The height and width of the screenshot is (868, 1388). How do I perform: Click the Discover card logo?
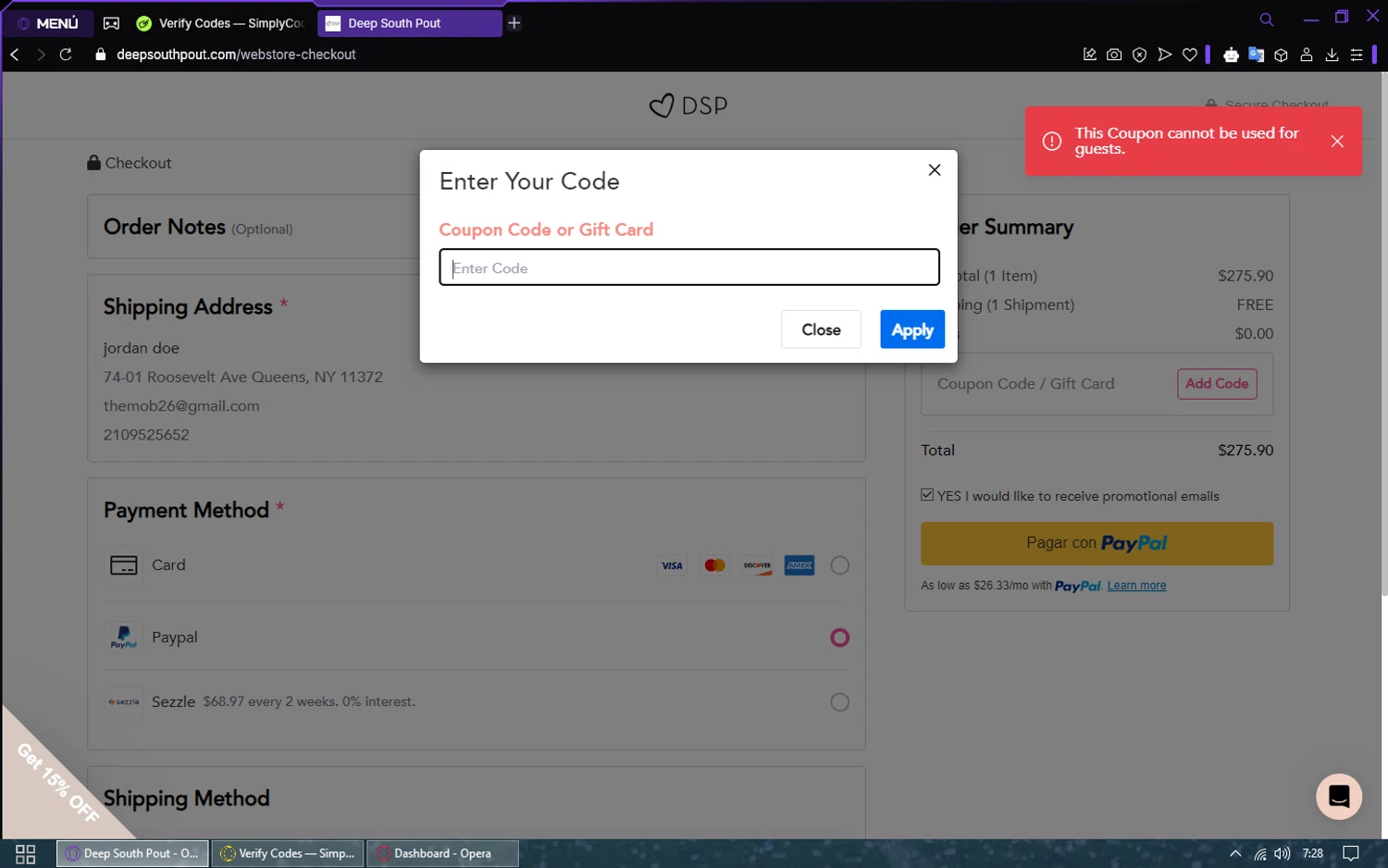(x=757, y=565)
